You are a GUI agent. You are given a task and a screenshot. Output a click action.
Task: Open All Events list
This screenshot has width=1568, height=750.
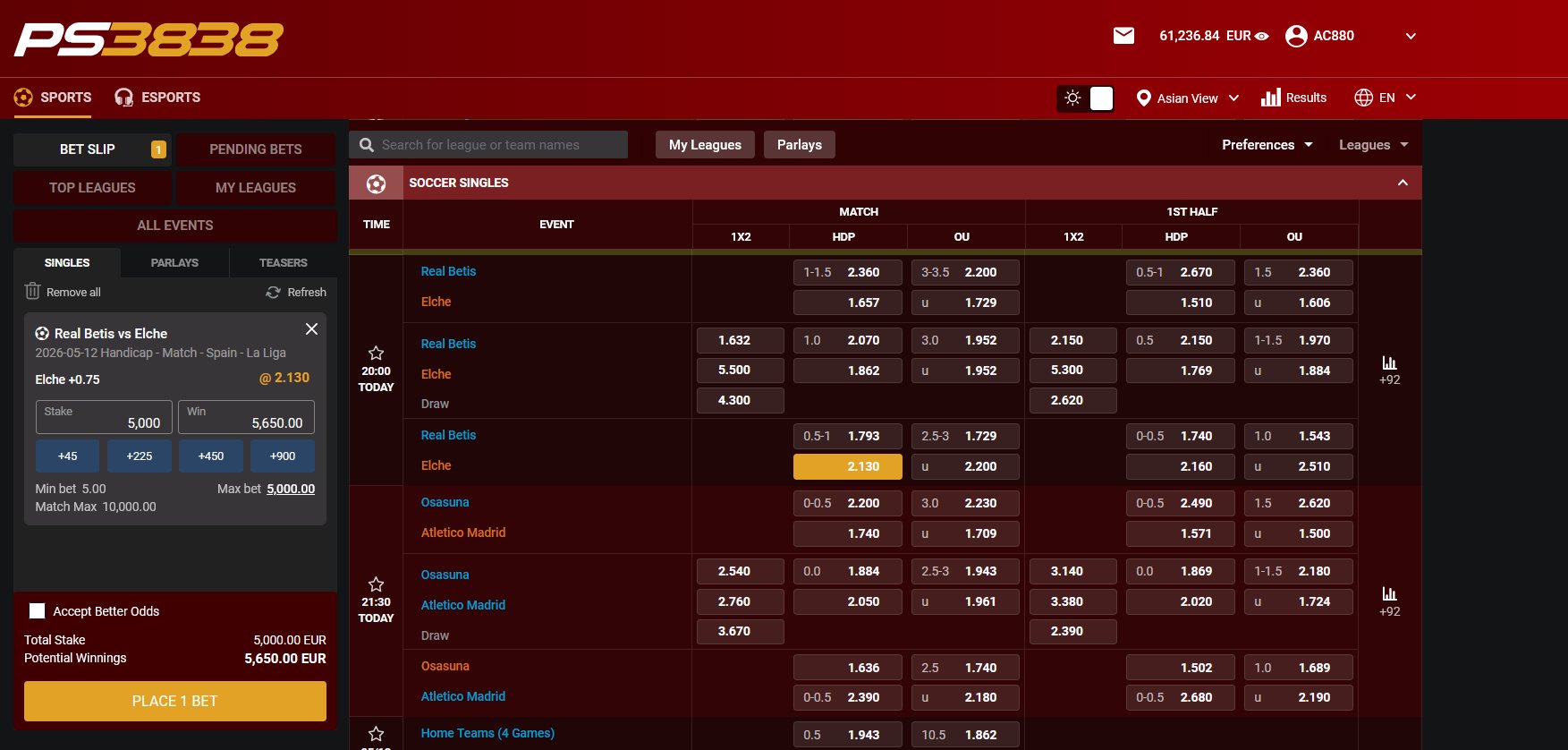175,226
